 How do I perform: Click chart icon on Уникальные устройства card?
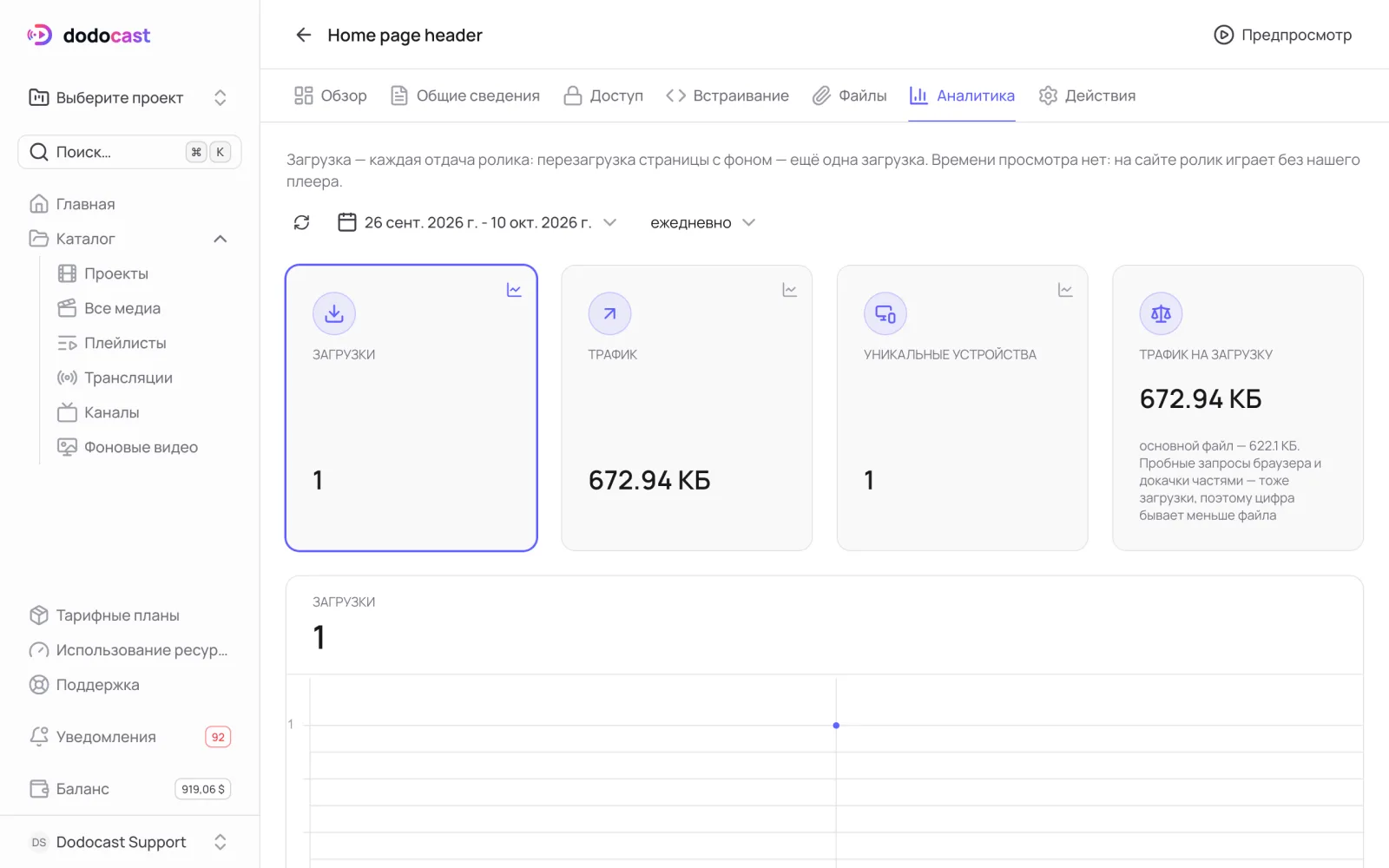point(1065,290)
